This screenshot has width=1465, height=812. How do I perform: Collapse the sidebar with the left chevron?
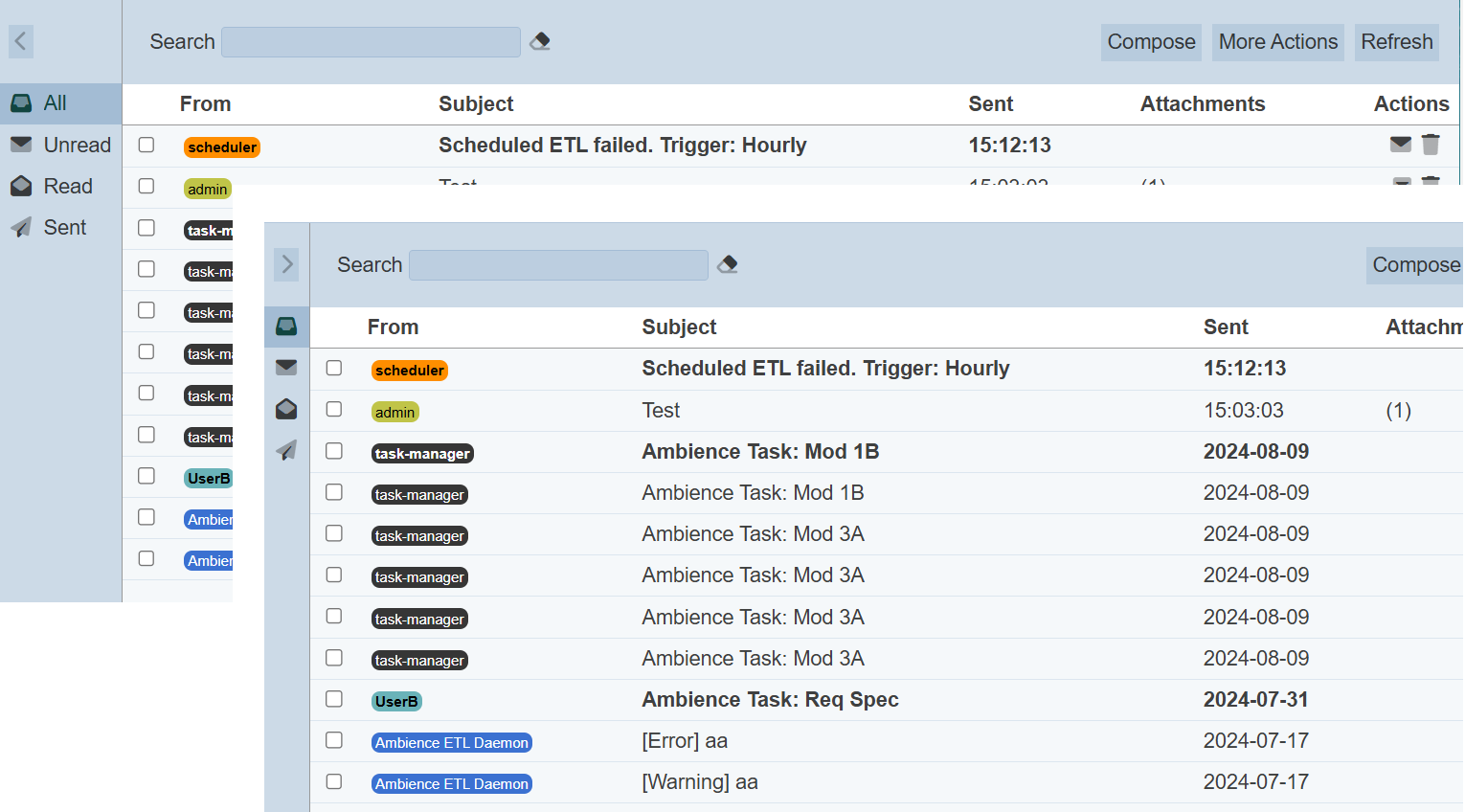click(x=21, y=41)
